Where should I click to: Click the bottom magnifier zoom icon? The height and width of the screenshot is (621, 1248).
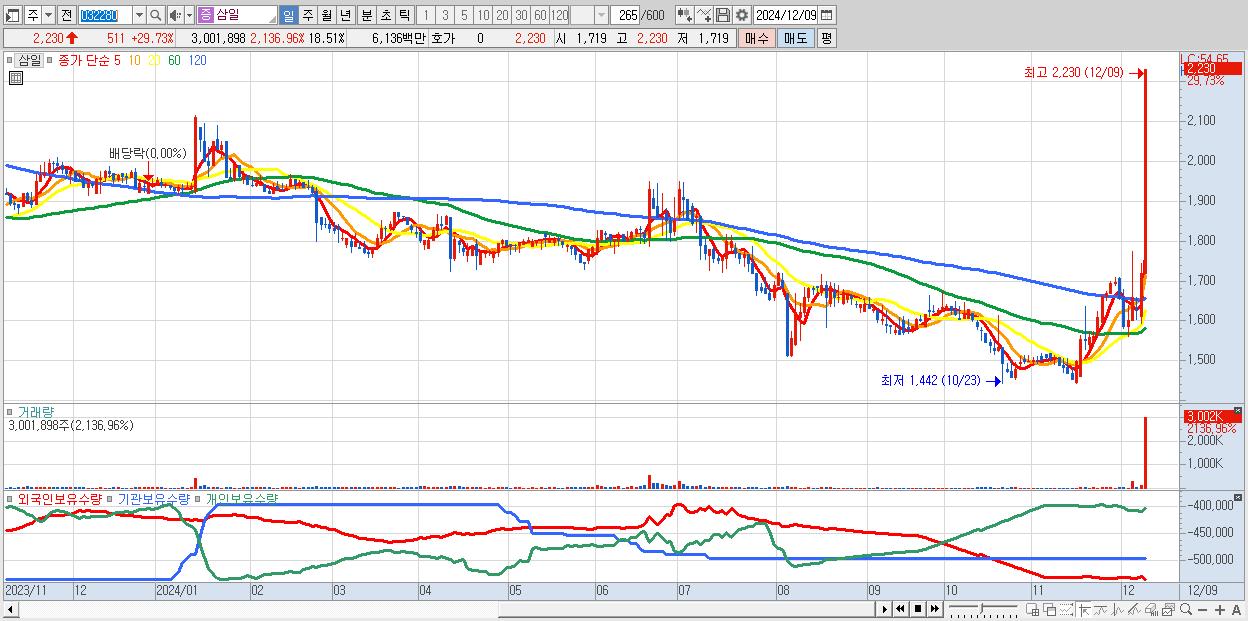1186,609
